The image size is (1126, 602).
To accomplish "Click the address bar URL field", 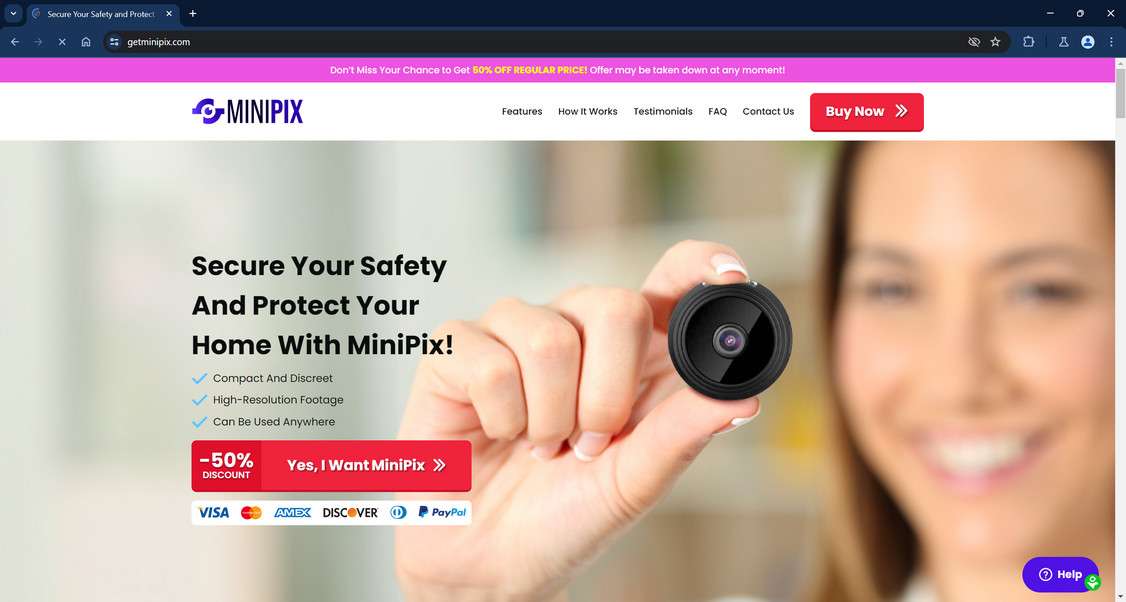I will tap(539, 42).
